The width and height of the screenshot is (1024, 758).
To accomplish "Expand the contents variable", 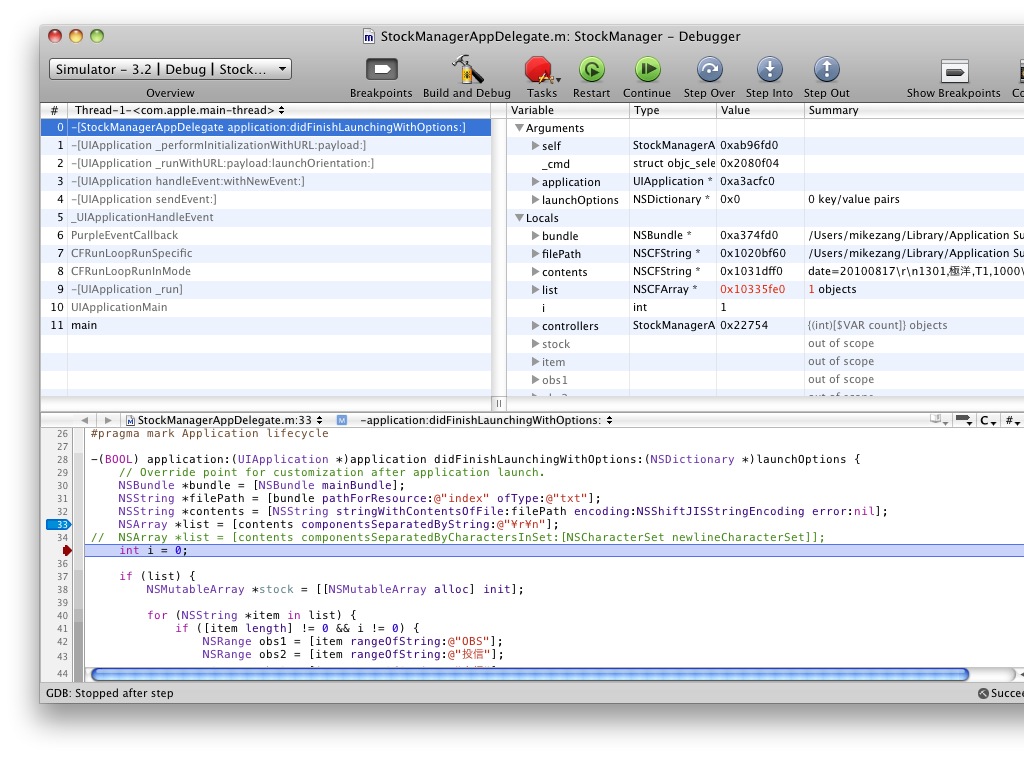I will pyautogui.click(x=535, y=271).
